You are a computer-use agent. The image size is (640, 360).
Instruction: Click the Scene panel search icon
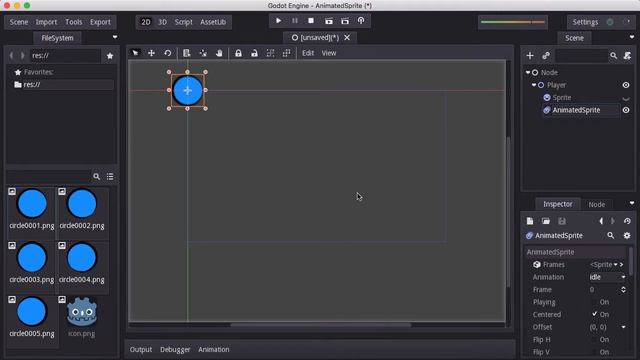pos(613,56)
